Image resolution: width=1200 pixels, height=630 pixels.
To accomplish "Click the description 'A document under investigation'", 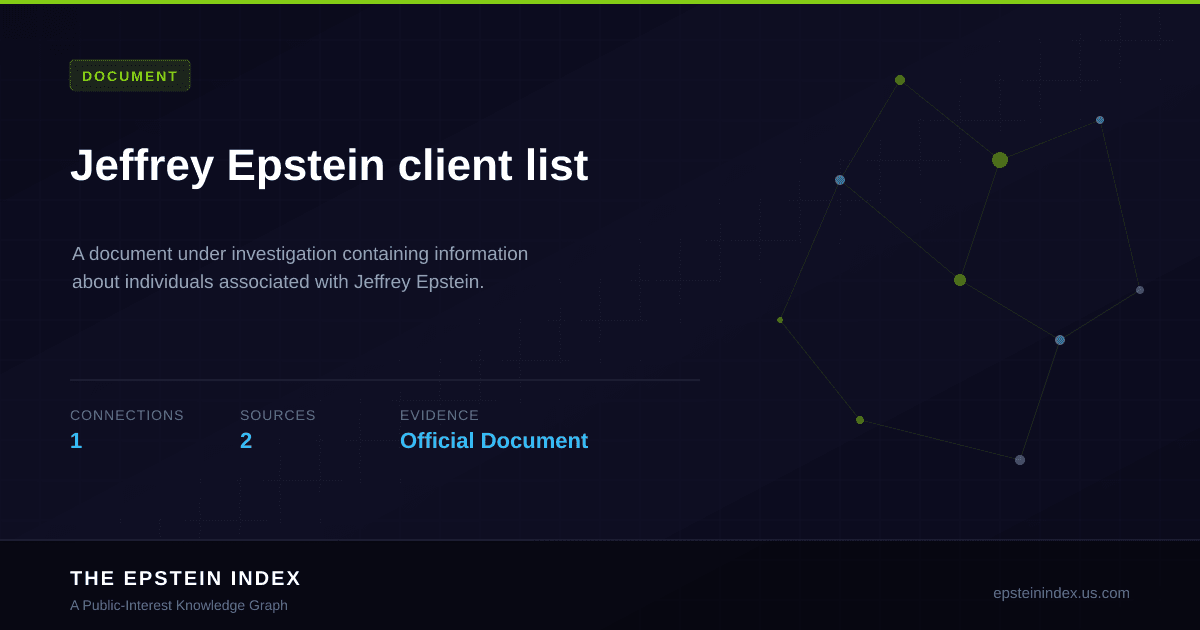I will click(300, 268).
